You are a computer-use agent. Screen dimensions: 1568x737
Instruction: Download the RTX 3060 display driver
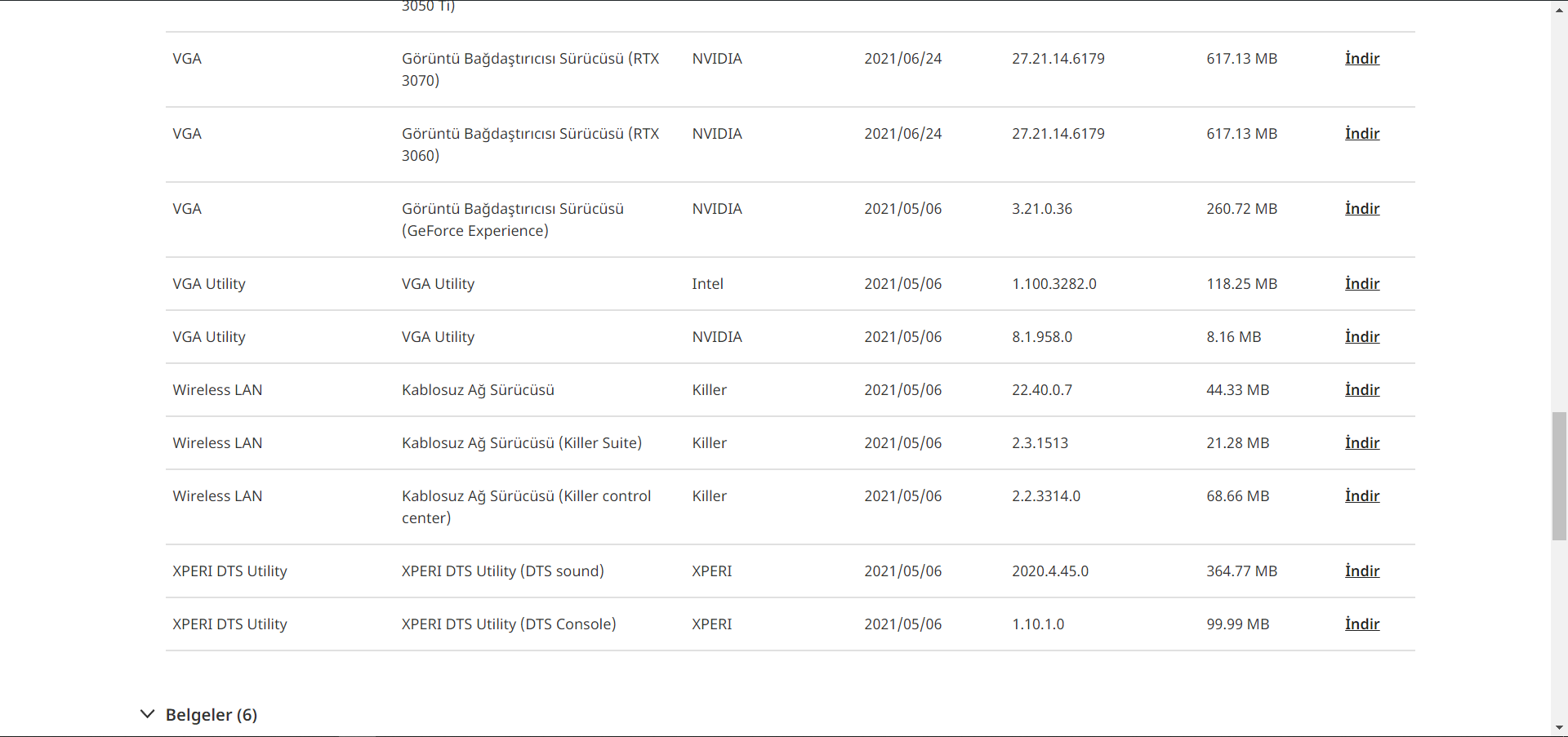1361,134
